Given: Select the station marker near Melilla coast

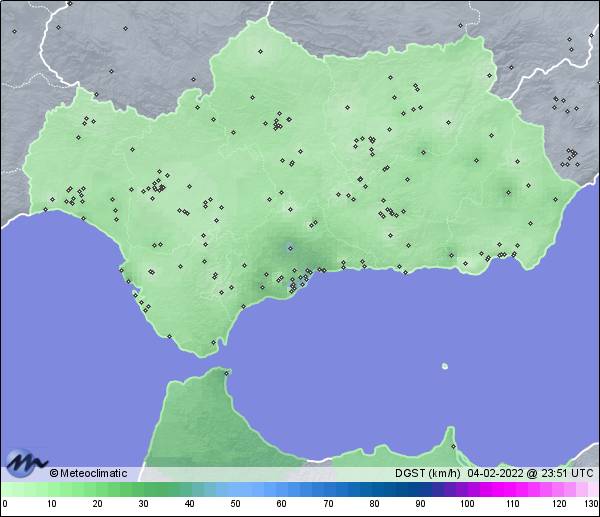Looking at the screenshot, I should click(453, 446).
